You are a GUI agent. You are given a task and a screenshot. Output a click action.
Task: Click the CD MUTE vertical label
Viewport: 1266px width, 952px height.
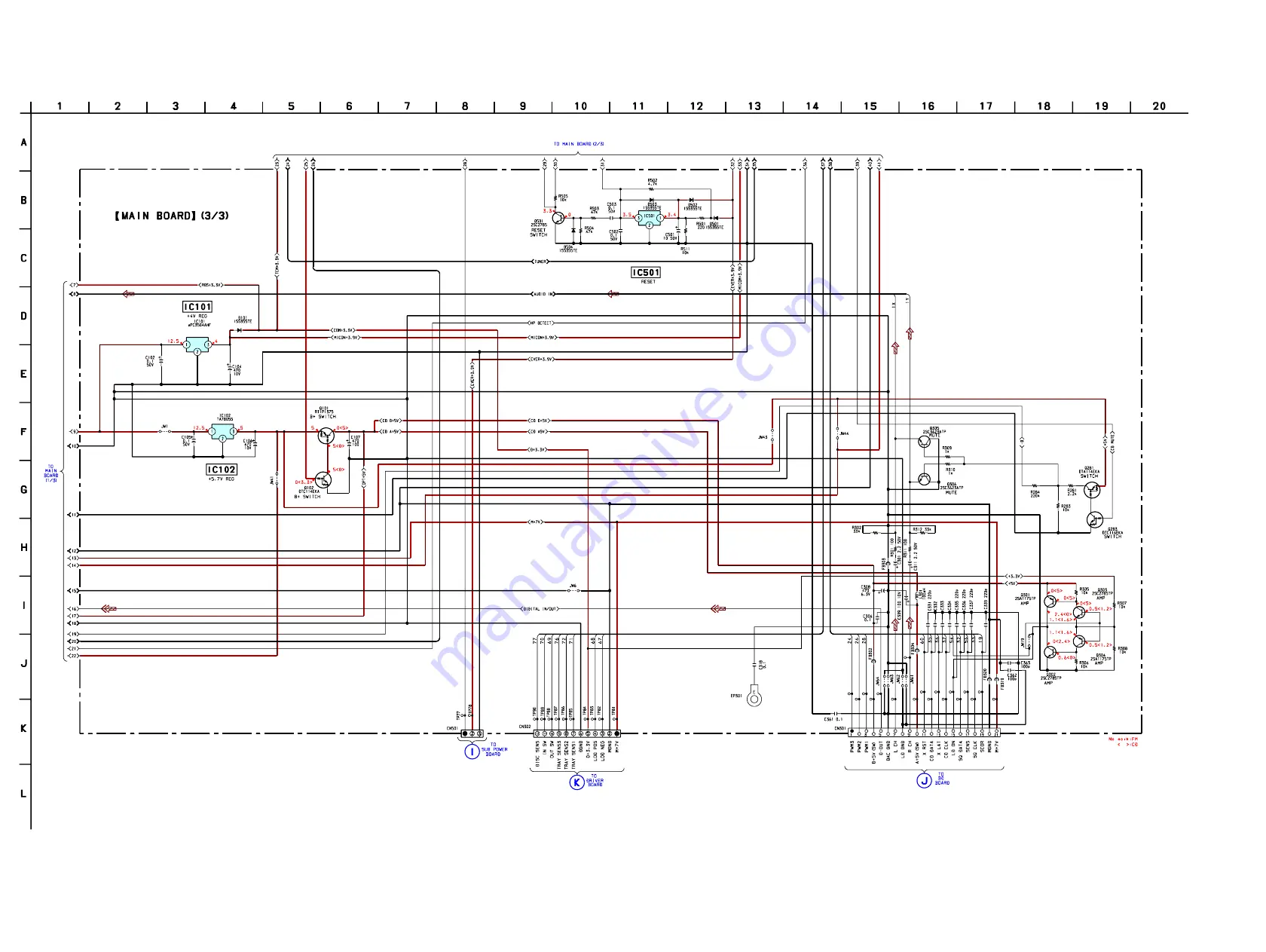click(x=1112, y=443)
